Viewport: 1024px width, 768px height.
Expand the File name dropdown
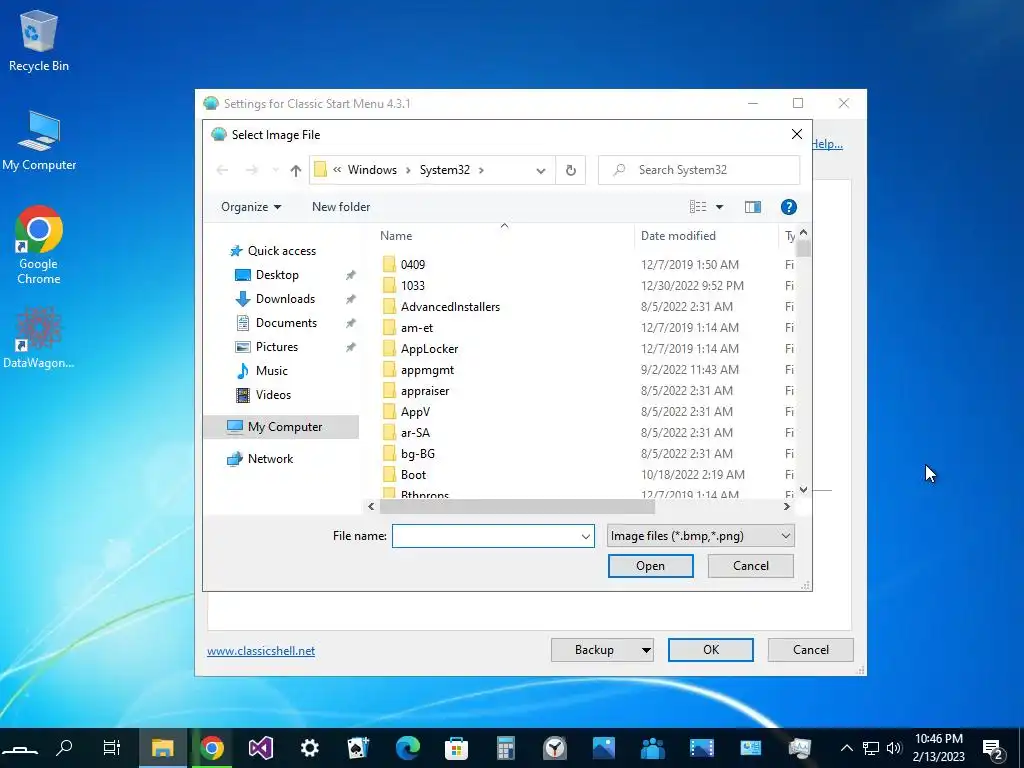pyautogui.click(x=585, y=536)
